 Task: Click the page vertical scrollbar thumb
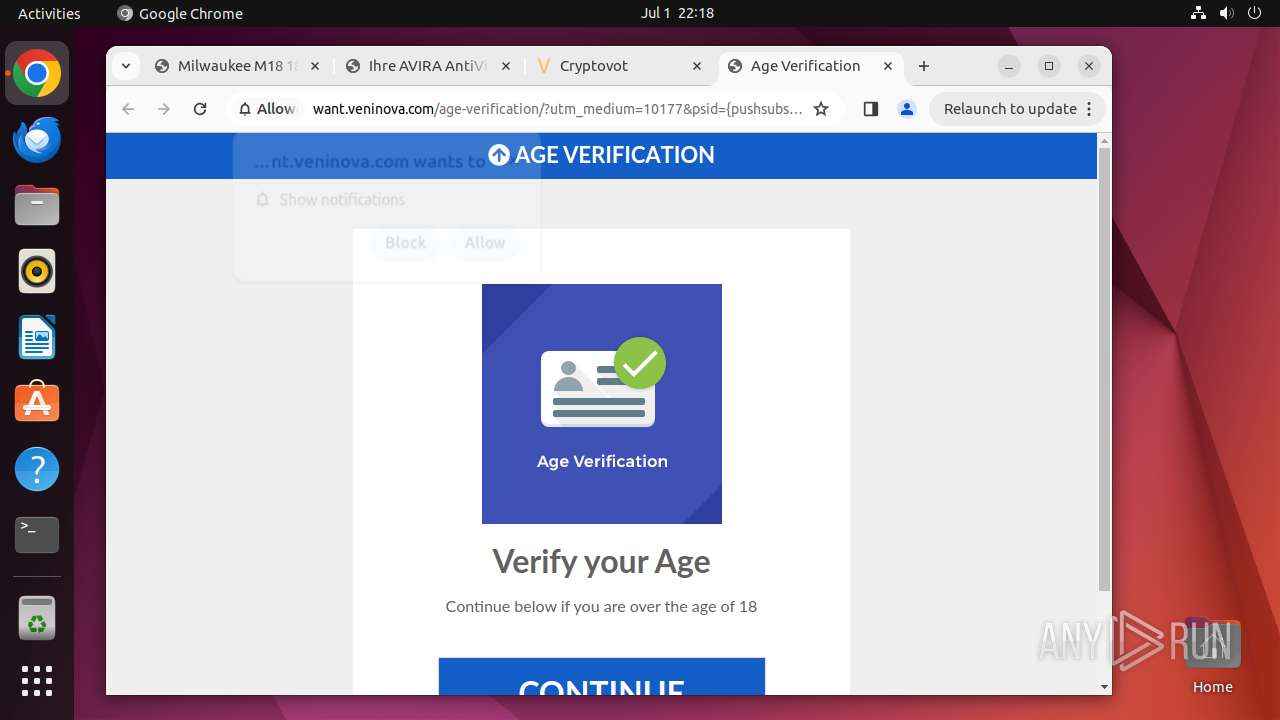[x=1104, y=370]
